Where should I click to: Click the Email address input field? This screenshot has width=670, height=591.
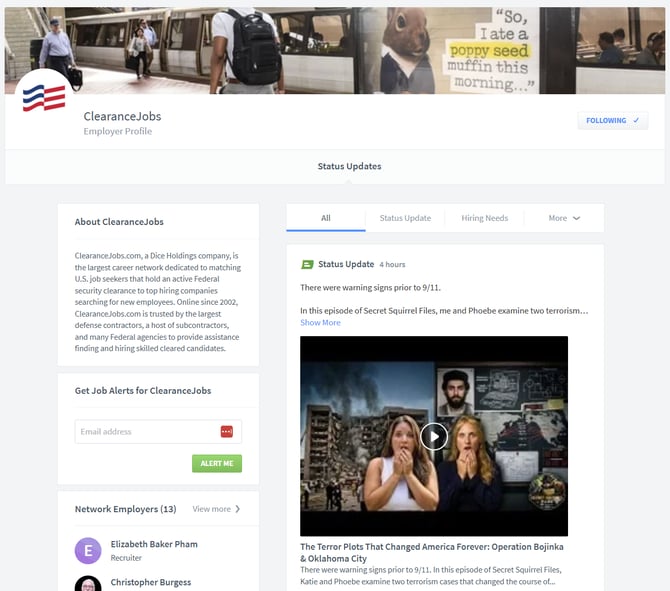158,432
